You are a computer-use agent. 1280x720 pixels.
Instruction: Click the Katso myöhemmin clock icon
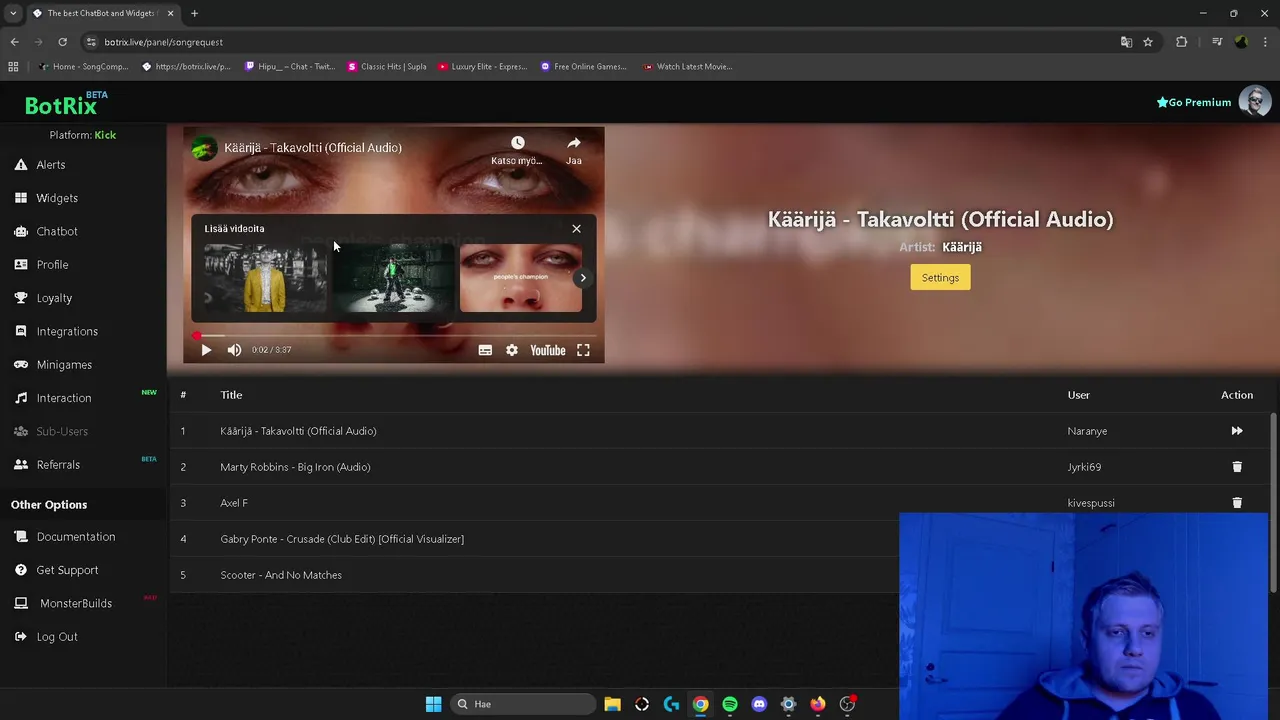tap(517, 143)
